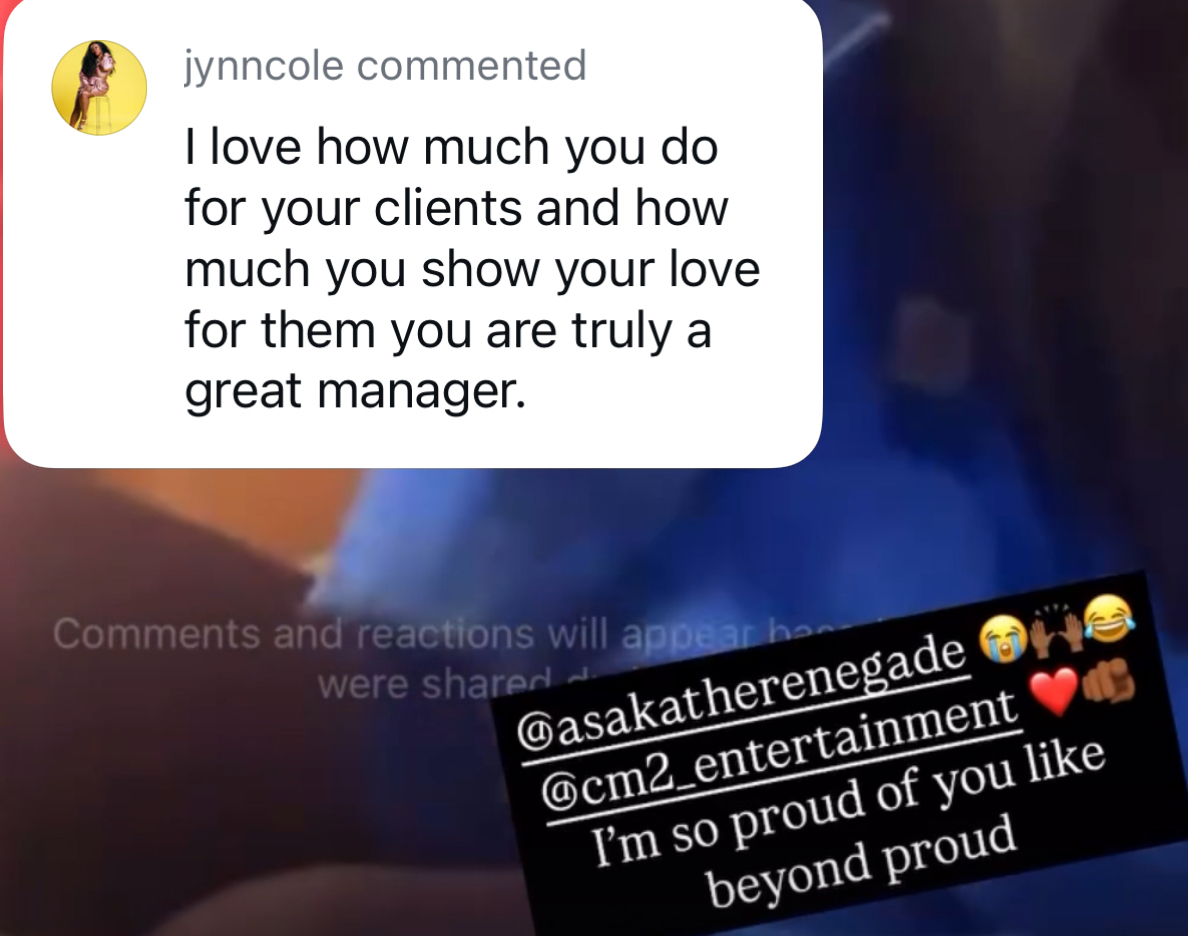Image resolution: width=1188 pixels, height=936 pixels.
Task: Tap the red heart emoji
Action: point(1055,692)
